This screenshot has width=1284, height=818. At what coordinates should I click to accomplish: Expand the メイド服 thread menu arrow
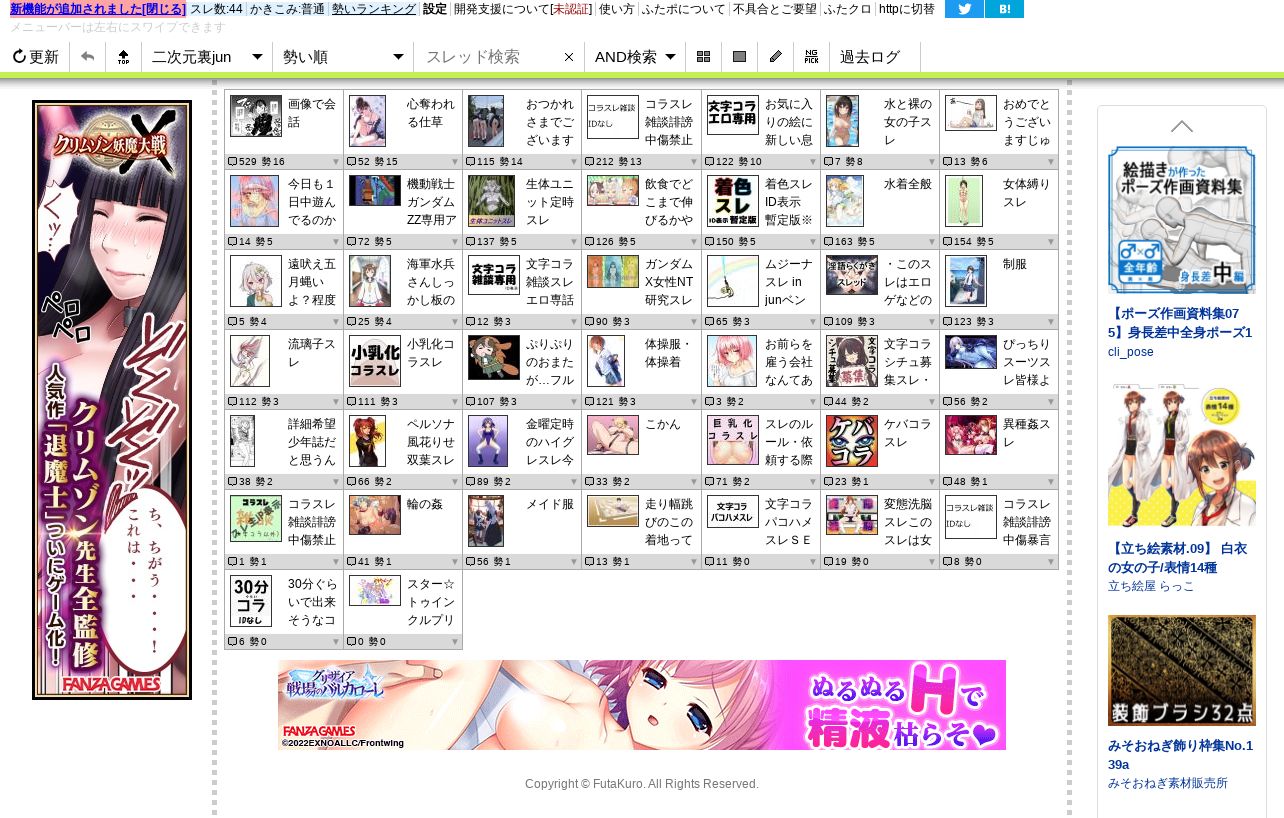click(x=574, y=562)
